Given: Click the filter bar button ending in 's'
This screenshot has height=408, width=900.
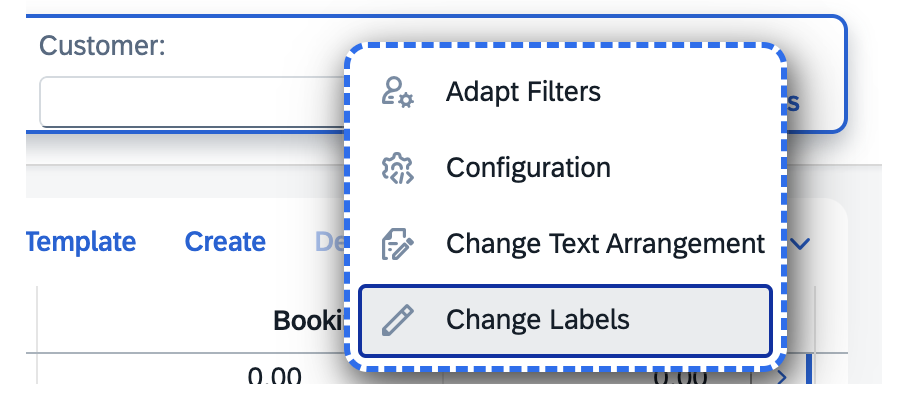Looking at the screenshot, I should [793, 103].
